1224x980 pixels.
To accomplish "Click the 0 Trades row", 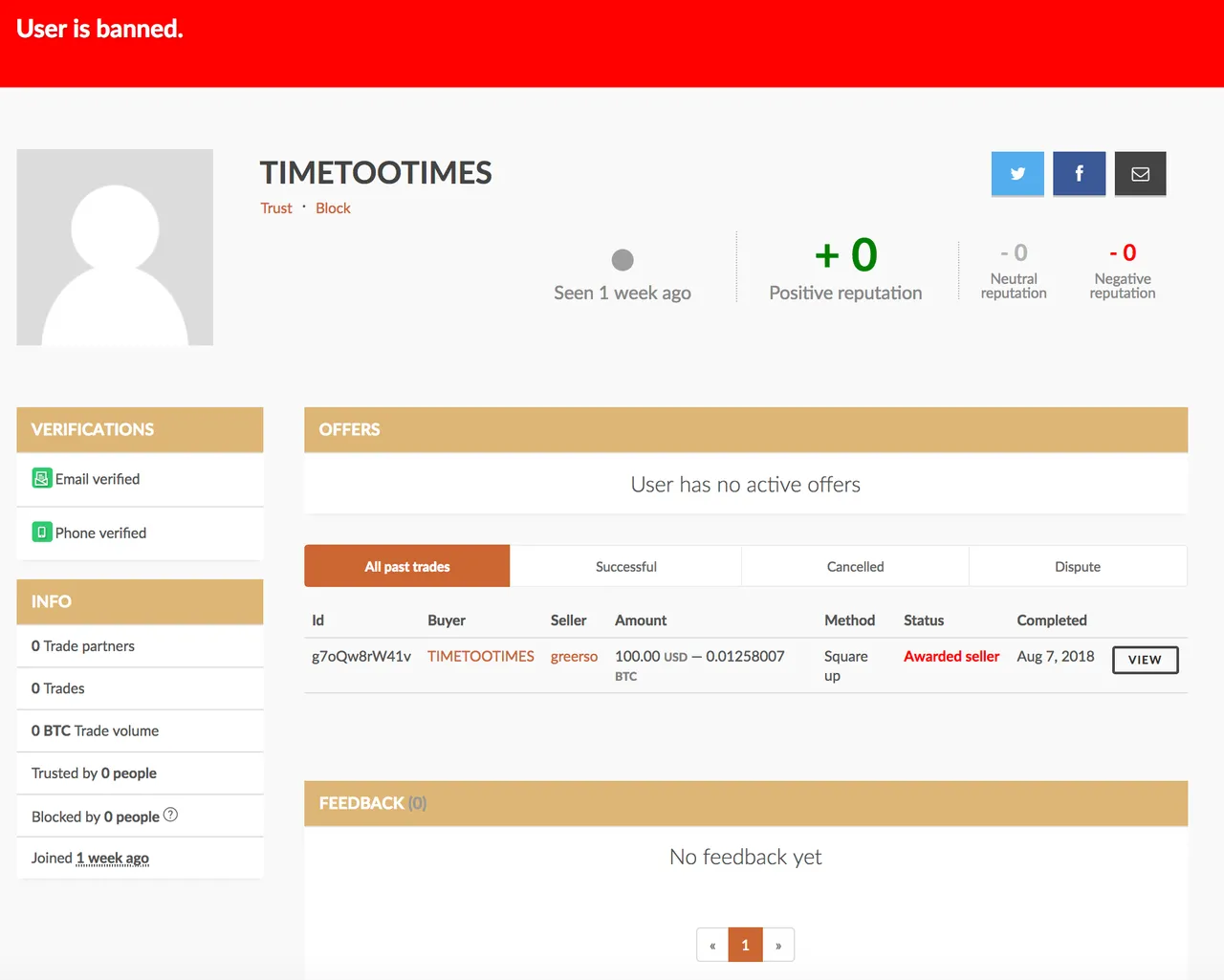I will (x=140, y=688).
